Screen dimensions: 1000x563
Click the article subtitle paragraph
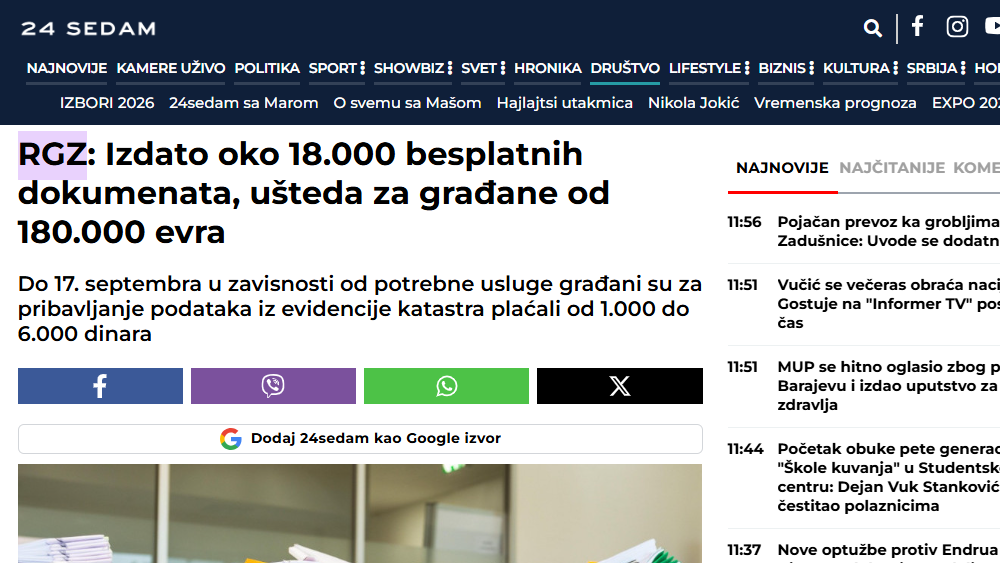pyautogui.click(x=360, y=309)
